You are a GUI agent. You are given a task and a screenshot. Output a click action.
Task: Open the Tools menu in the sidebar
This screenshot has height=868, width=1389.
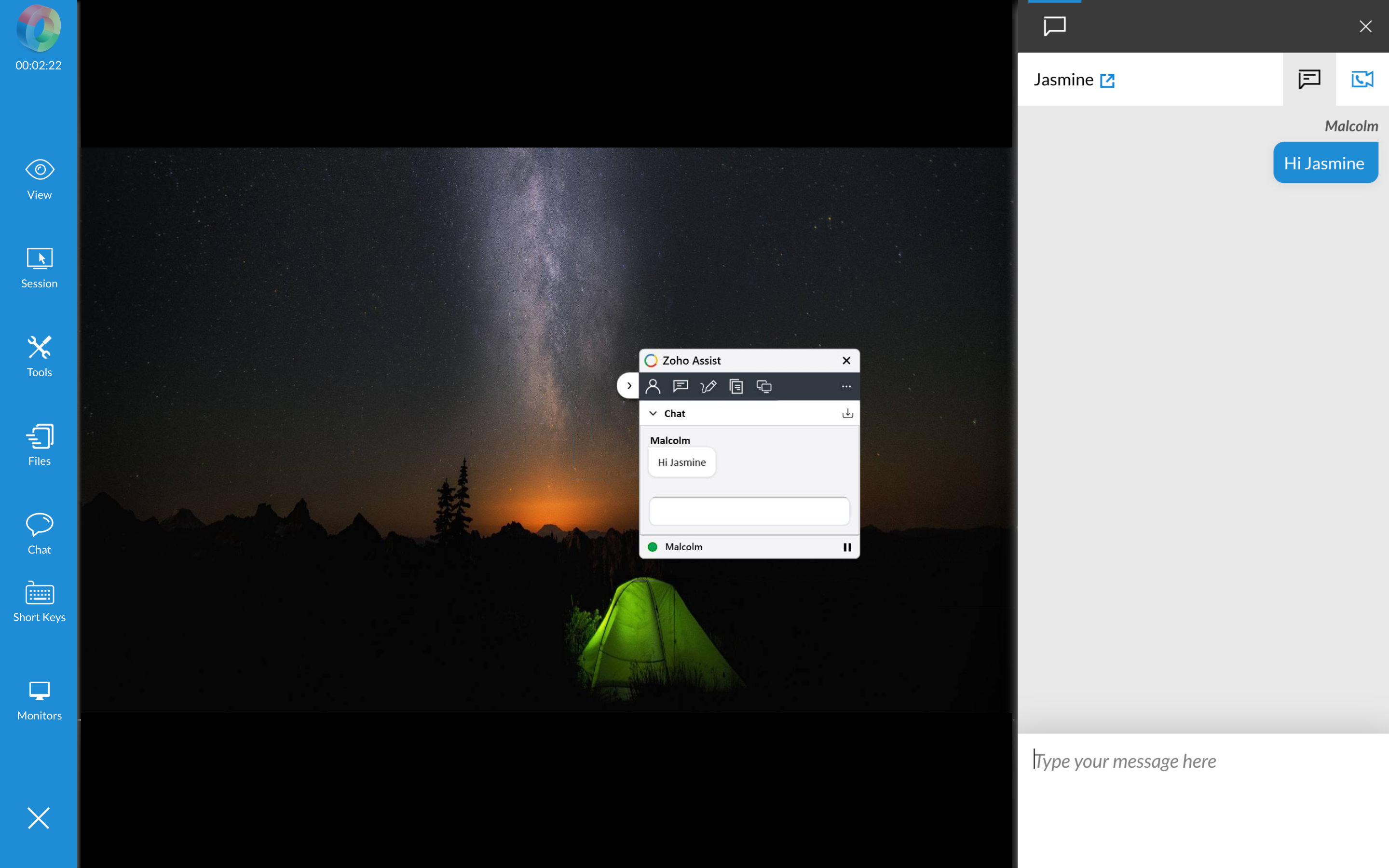[x=39, y=355]
